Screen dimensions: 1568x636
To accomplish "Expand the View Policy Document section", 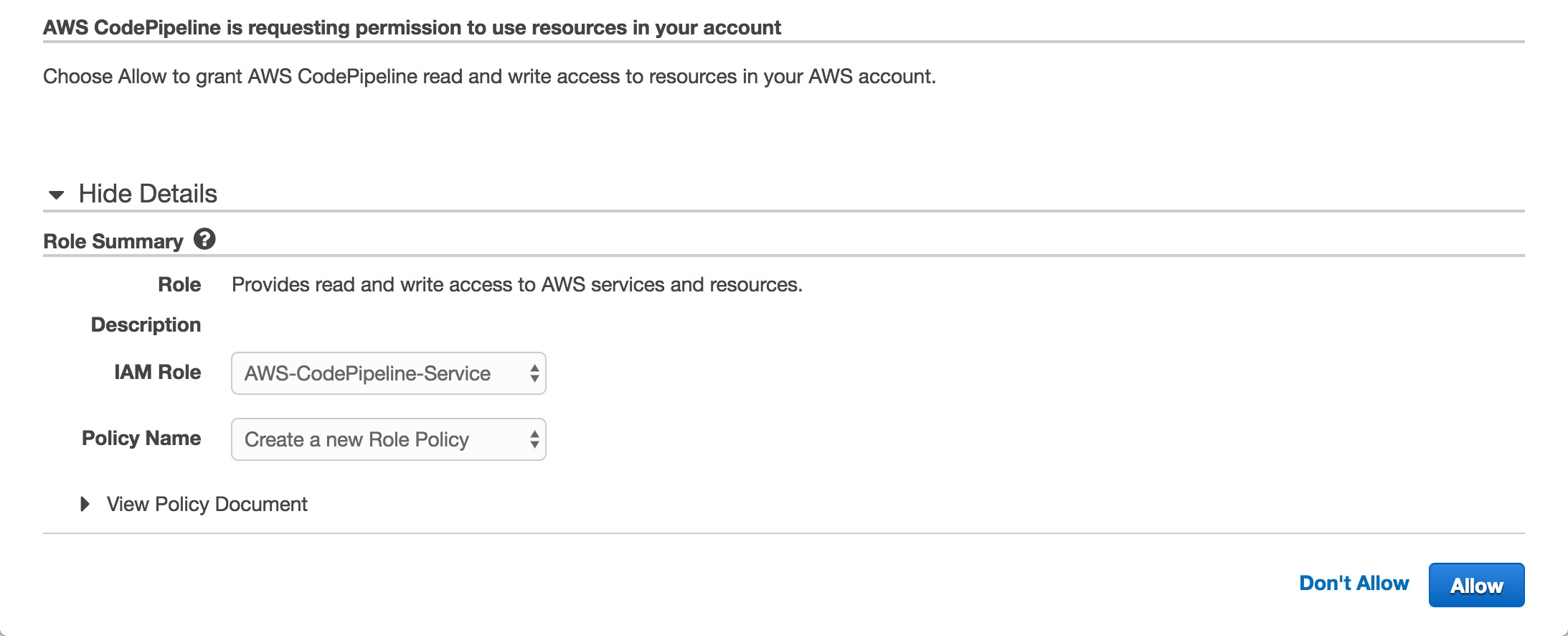I will click(207, 504).
